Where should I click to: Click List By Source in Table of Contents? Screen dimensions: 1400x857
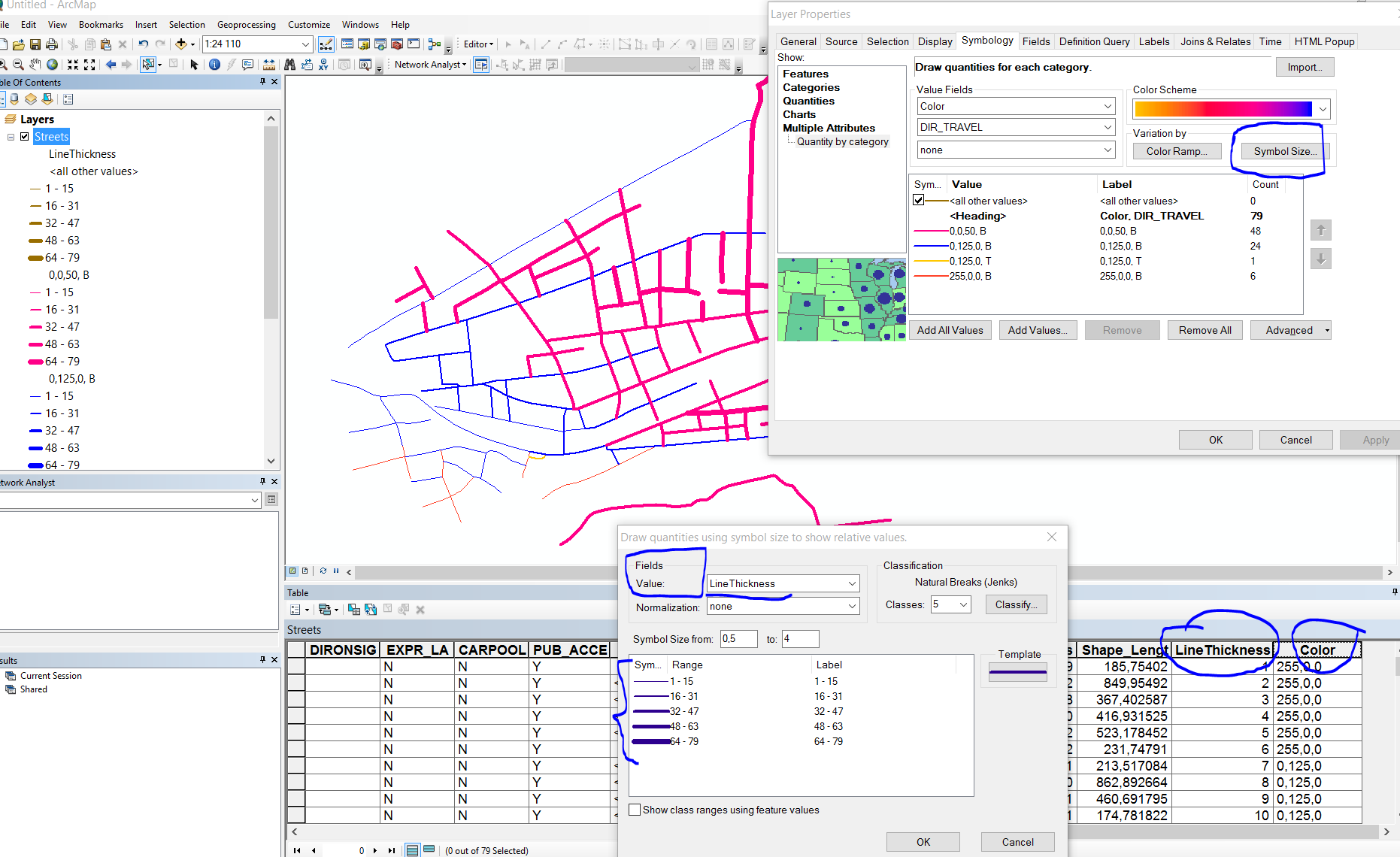tap(14, 99)
